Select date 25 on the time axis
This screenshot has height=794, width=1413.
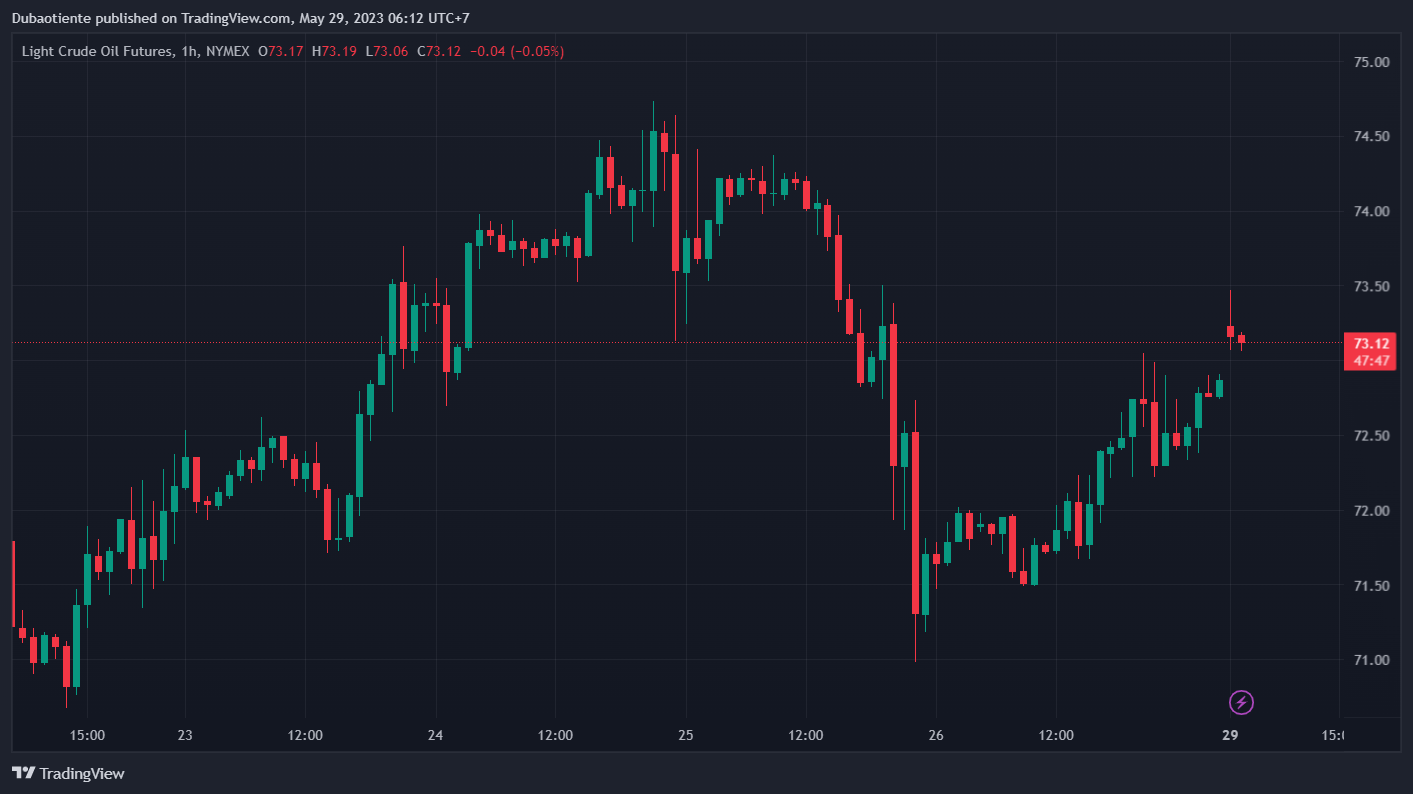click(685, 735)
